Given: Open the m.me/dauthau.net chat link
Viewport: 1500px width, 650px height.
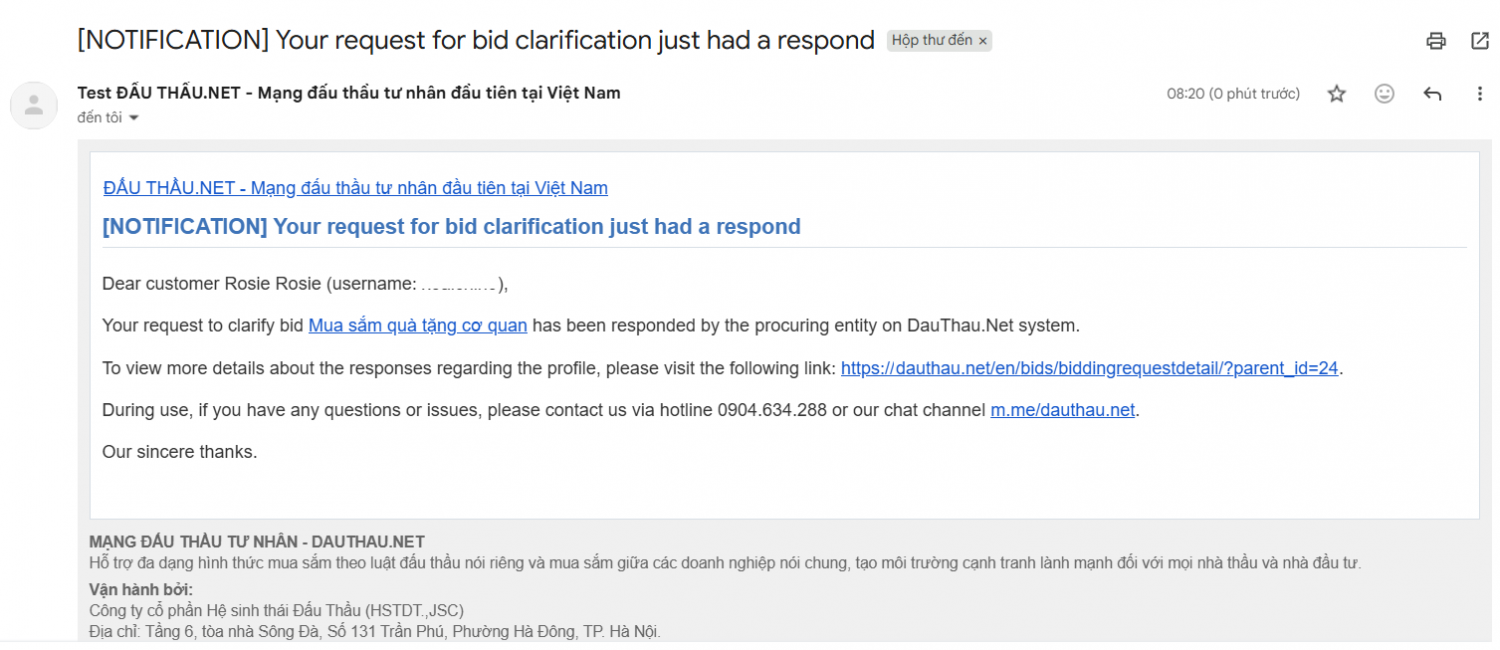Looking at the screenshot, I should [1062, 410].
